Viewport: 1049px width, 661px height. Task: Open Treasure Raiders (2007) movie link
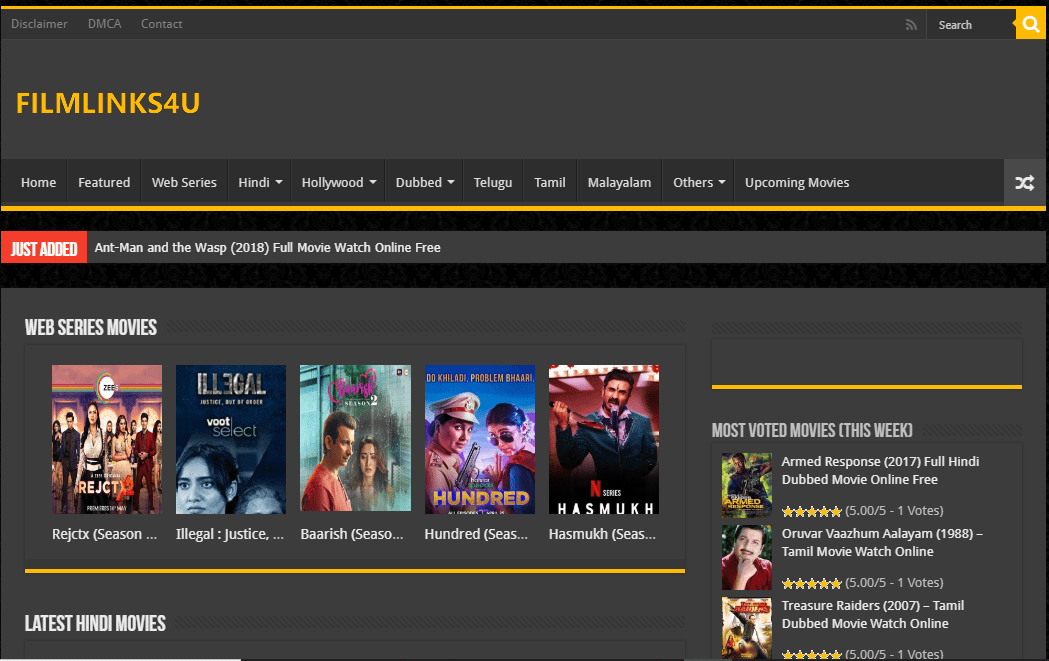pyautogui.click(x=872, y=614)
